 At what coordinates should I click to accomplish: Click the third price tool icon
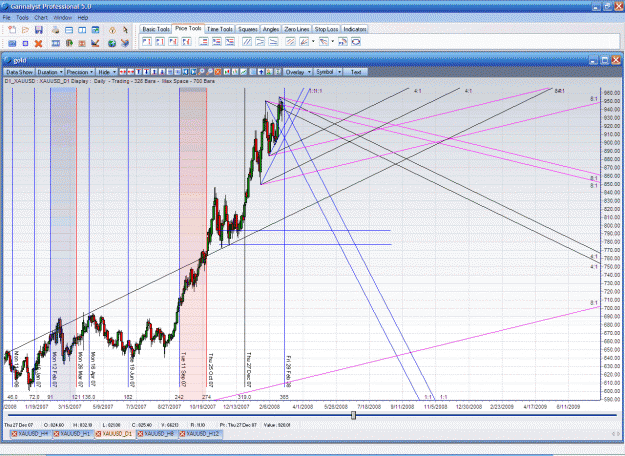pyautogui.click(x=173, y=41)
